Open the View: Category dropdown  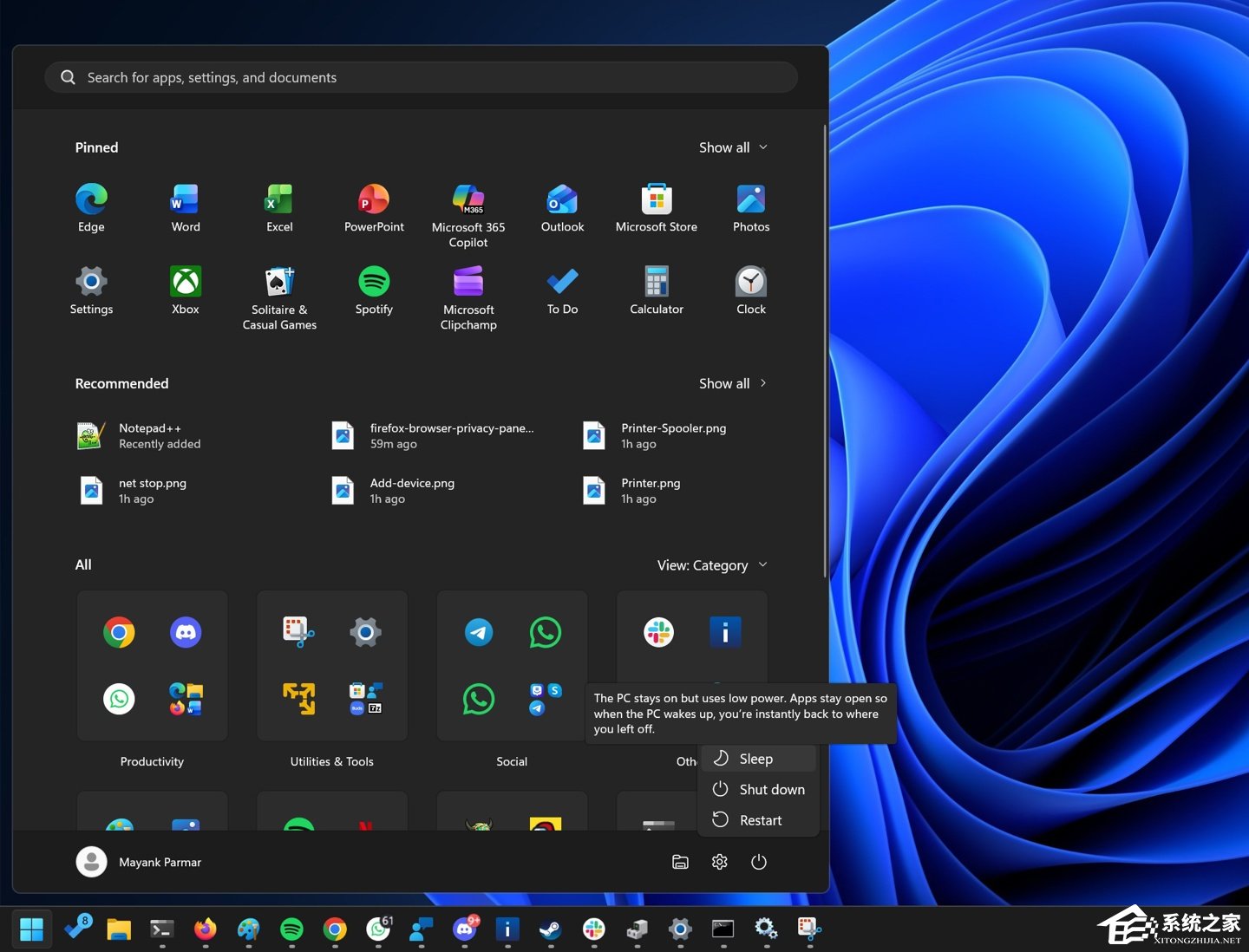[712, 565]
